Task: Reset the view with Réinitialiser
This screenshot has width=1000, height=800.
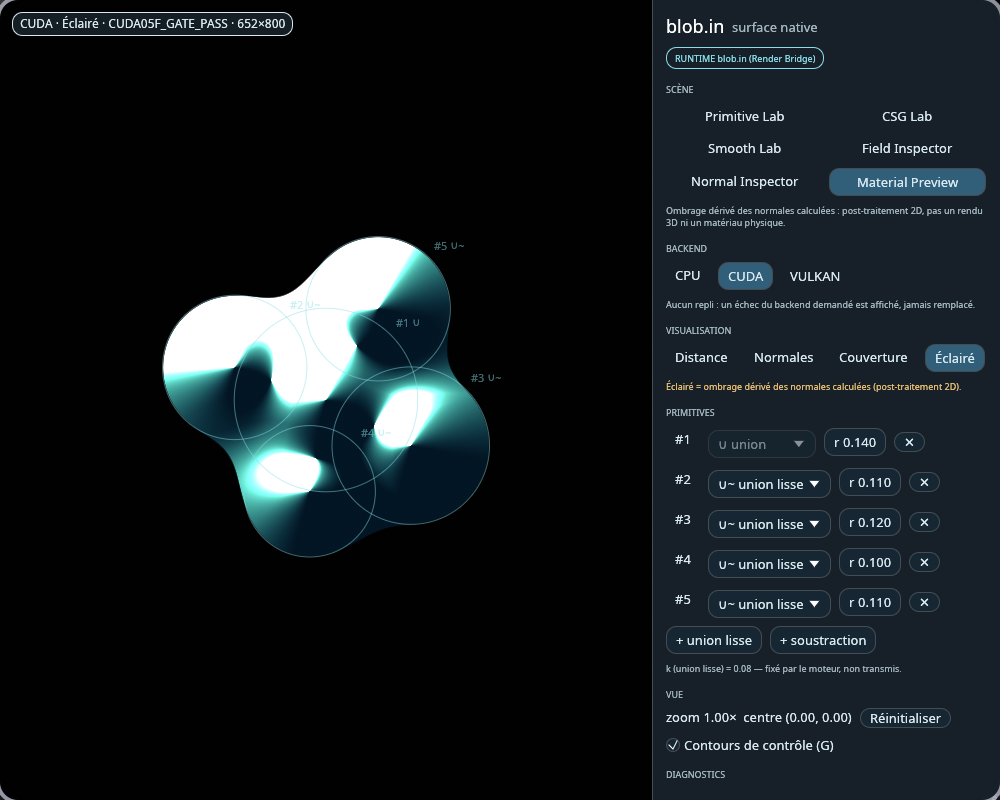Action: (x=905, y=718)
